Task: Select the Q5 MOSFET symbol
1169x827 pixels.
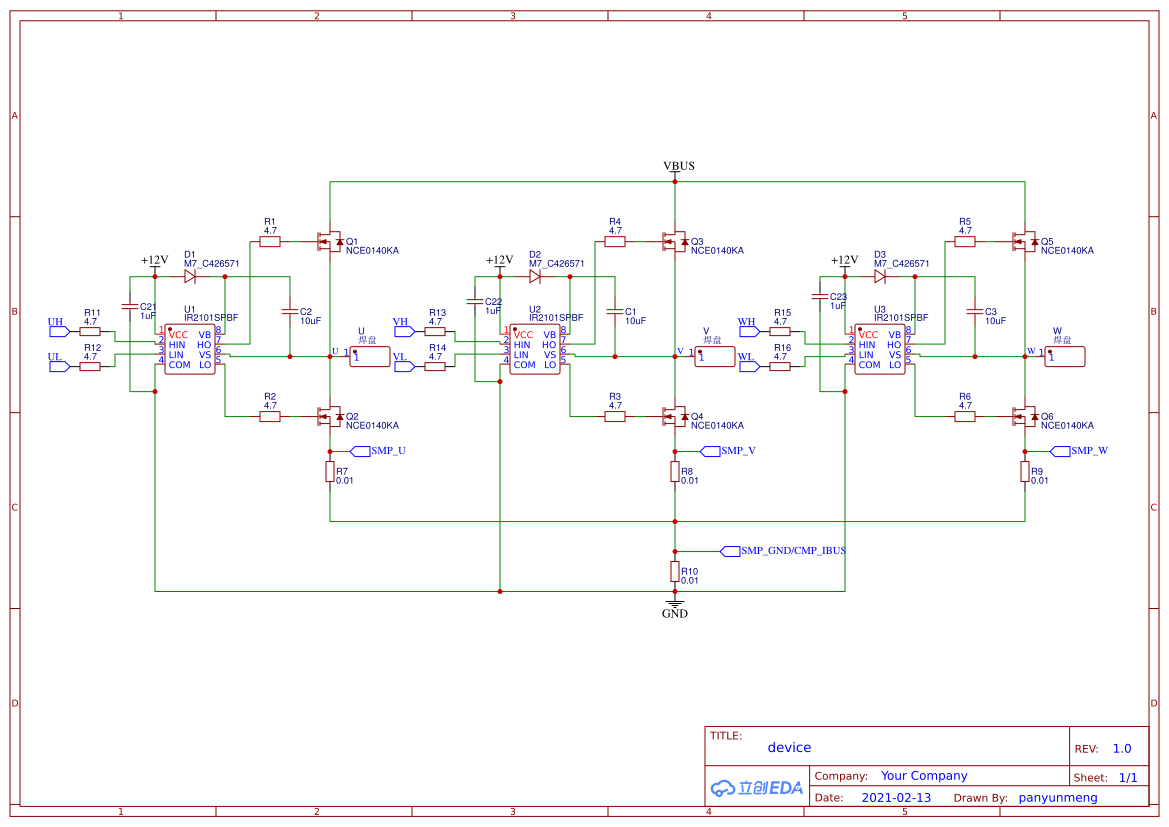Action: click(1024, 242)
